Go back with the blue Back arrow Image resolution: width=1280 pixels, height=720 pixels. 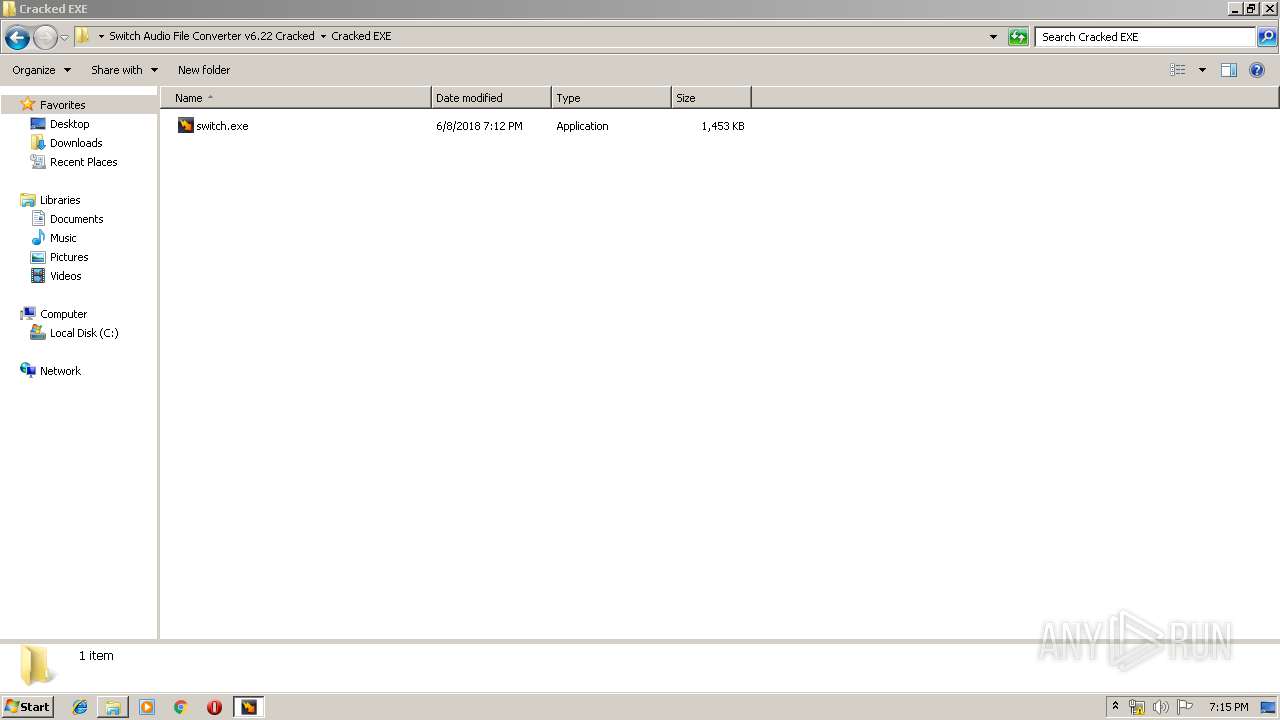pyautogui.click(x=17, y=37)
